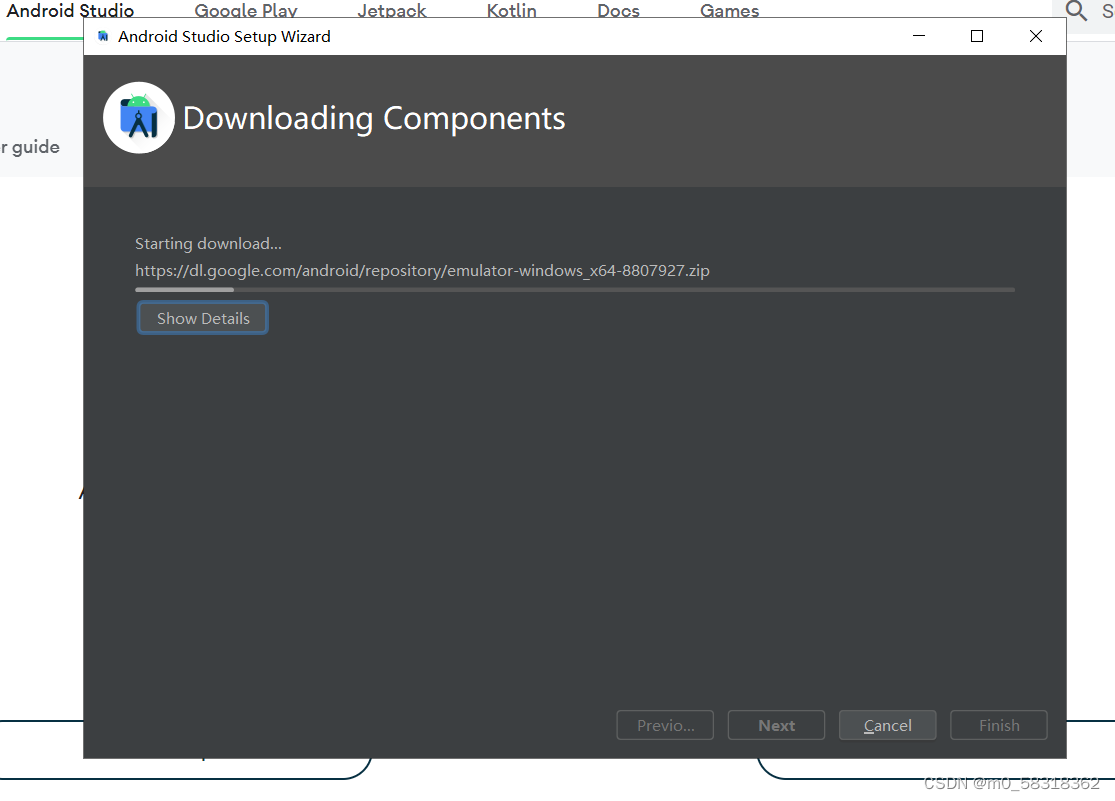Click the Android Studio logo in the wizard header
This screenshot has height=801, width=1115.
click(139, 118)
